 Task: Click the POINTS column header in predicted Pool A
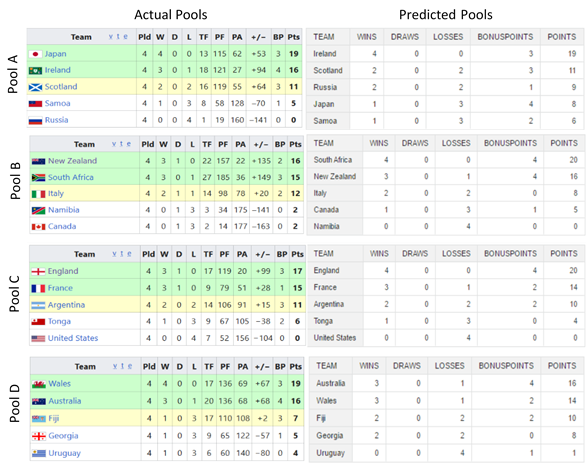[562, 37]
